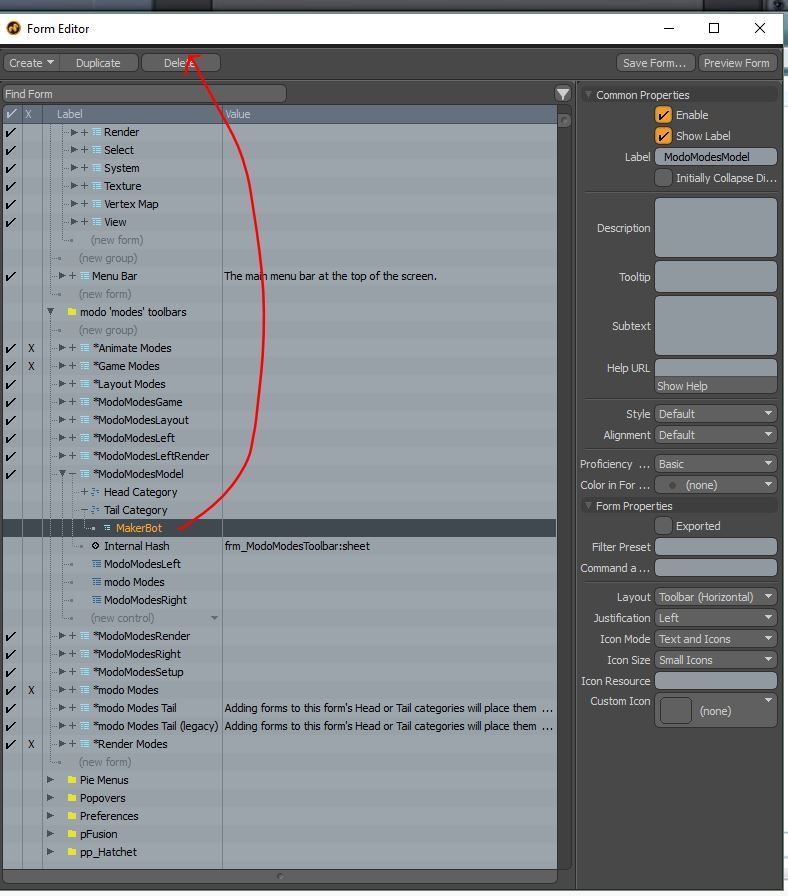Toggle the enabled checkmark for Menu Bar
788x896 pixels.
[x=11, y=277]
